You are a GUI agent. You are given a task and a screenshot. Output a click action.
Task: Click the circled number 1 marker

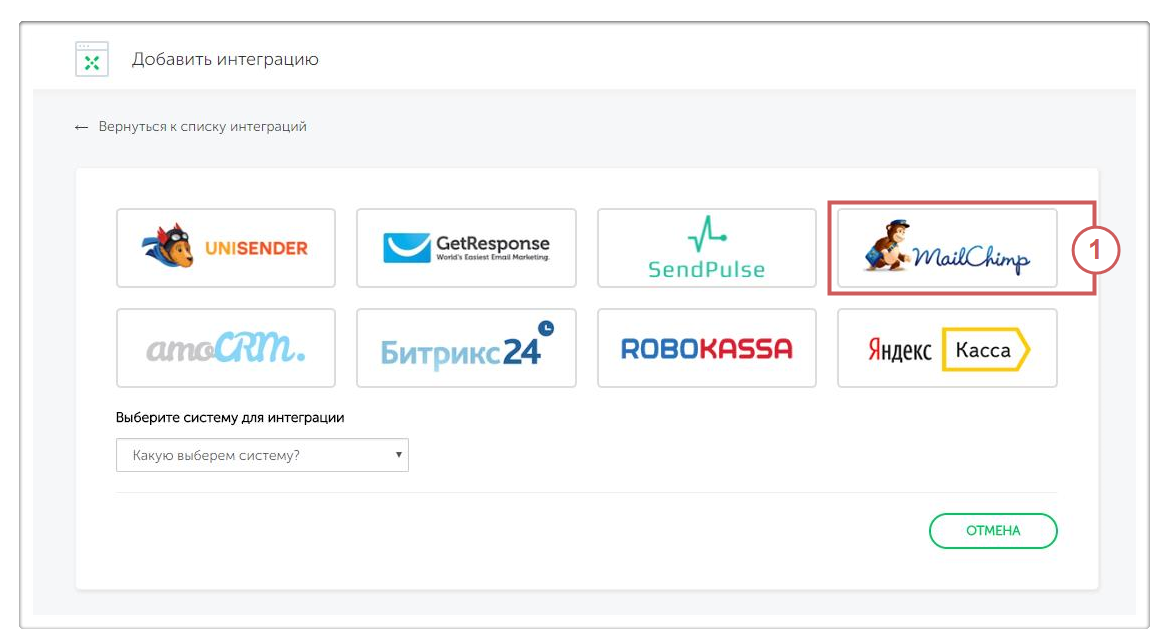click(x=1096, y=251)
